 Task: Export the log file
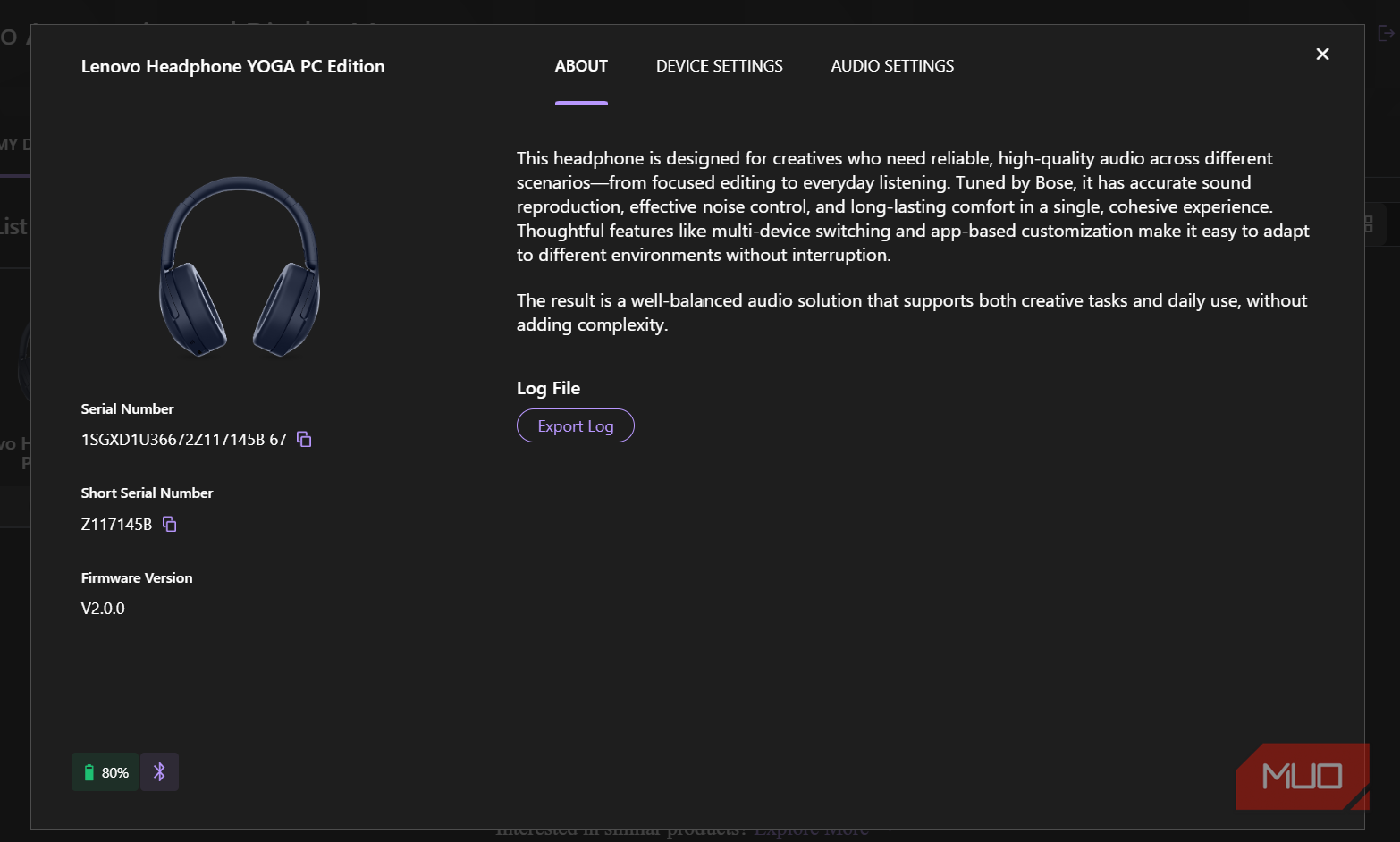(x=576, y=425)
